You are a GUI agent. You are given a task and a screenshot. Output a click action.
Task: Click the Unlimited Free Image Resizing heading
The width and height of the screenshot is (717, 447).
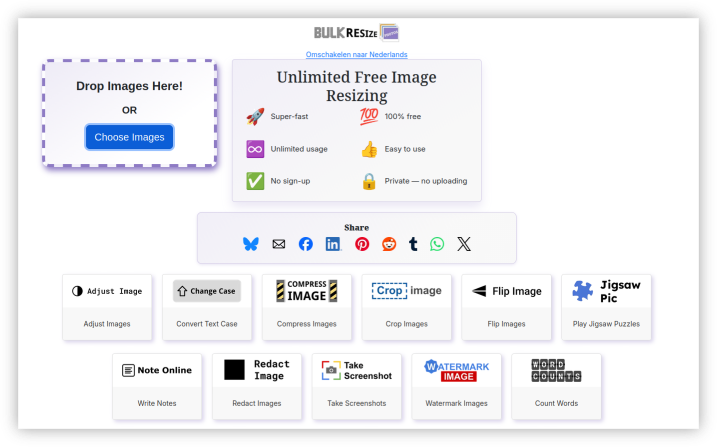[x=357, y=86]
